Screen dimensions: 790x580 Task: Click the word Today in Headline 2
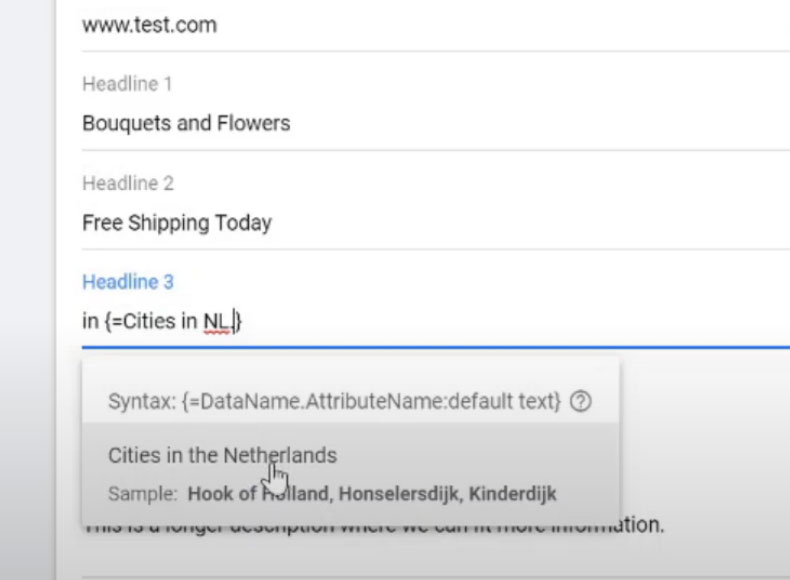(244, 222)
